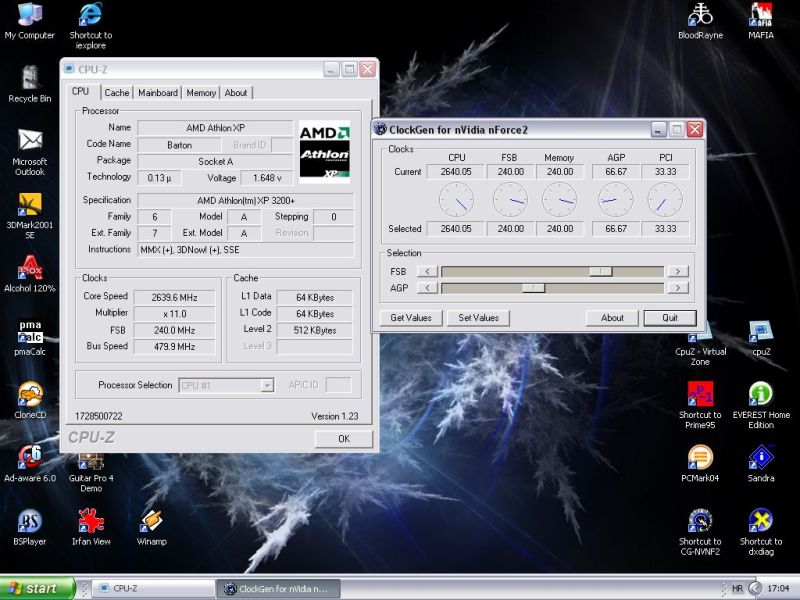The width and height of the screenshot is (800, 600).
Task: Switch to the Mainboard tab in CPU-Z
Action: pos(158,93)
